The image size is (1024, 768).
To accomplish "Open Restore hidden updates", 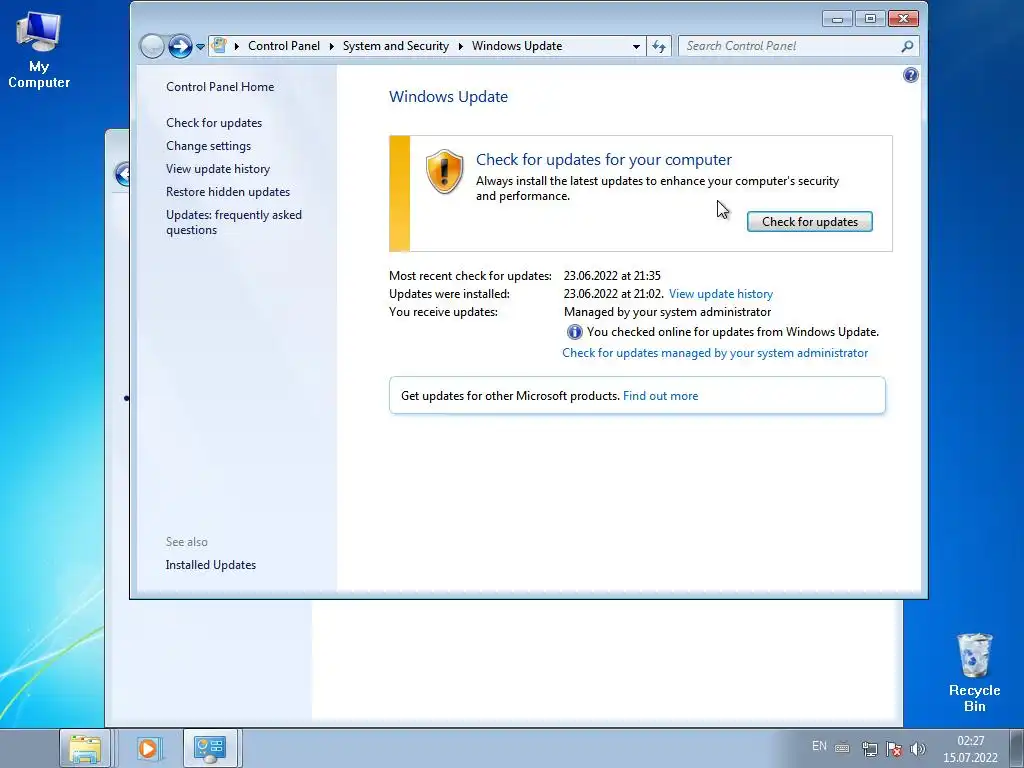I will [228, 192].
